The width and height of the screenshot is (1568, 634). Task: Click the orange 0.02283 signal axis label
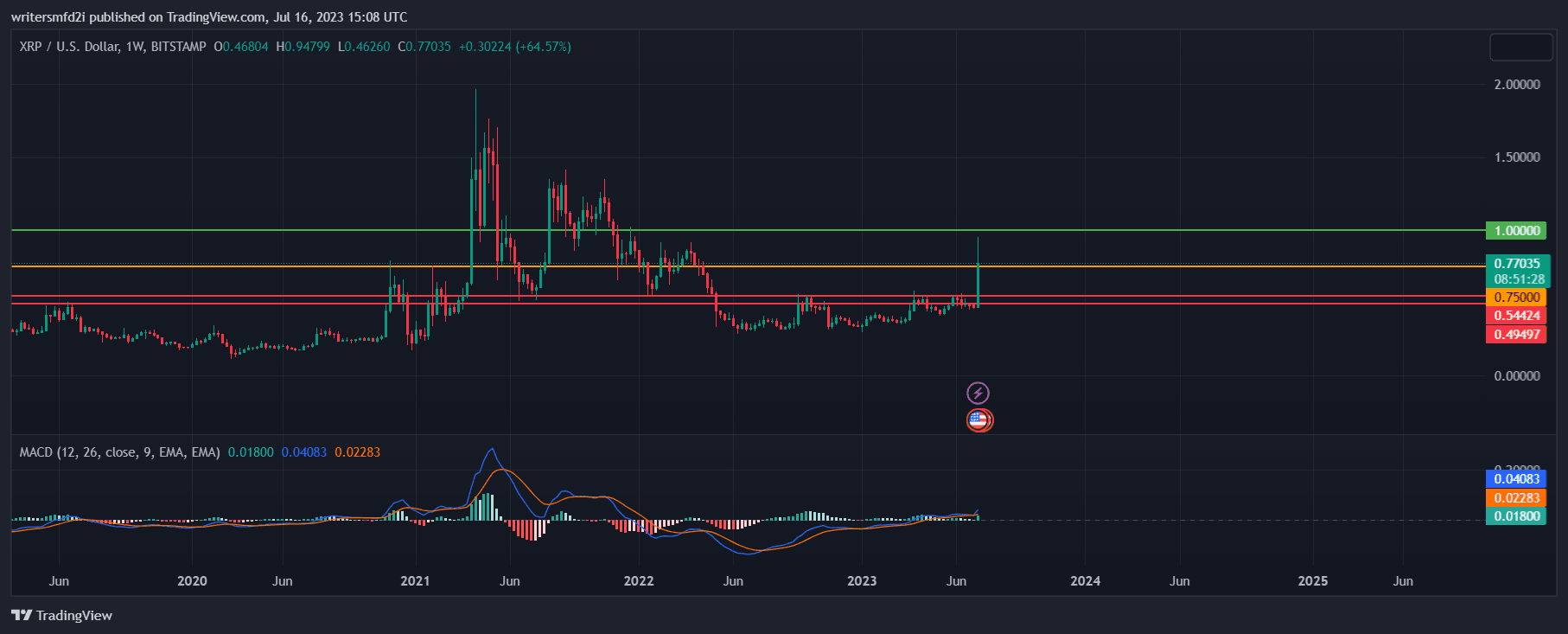point(1516,498)
